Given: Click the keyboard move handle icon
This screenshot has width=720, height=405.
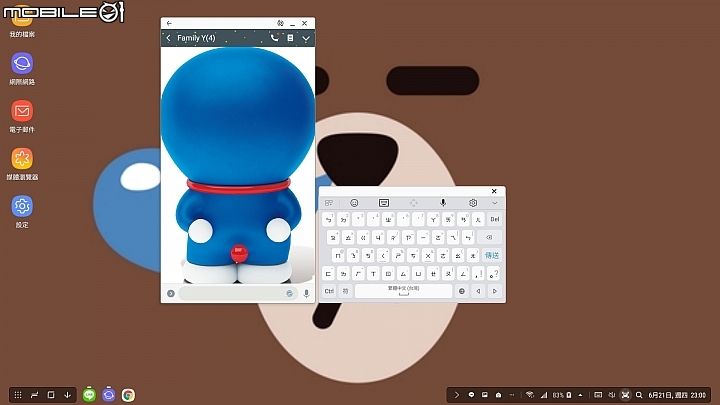Looking at the screenshot, I should 413,203.
